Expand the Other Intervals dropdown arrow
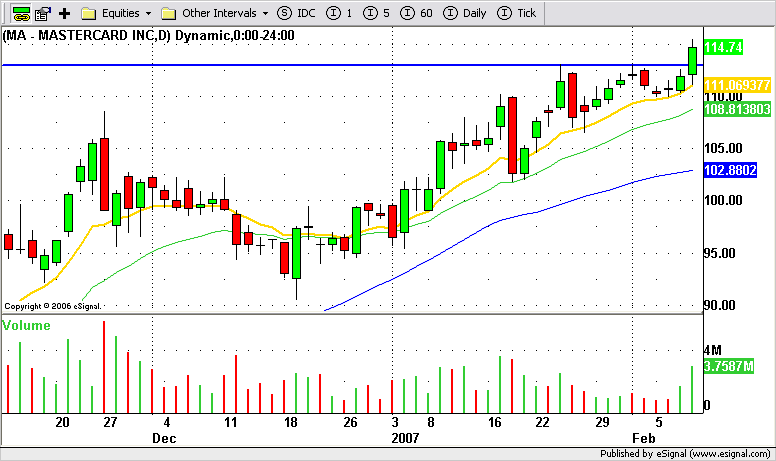This screenshot has height=461, width=776. pos(265,14)
